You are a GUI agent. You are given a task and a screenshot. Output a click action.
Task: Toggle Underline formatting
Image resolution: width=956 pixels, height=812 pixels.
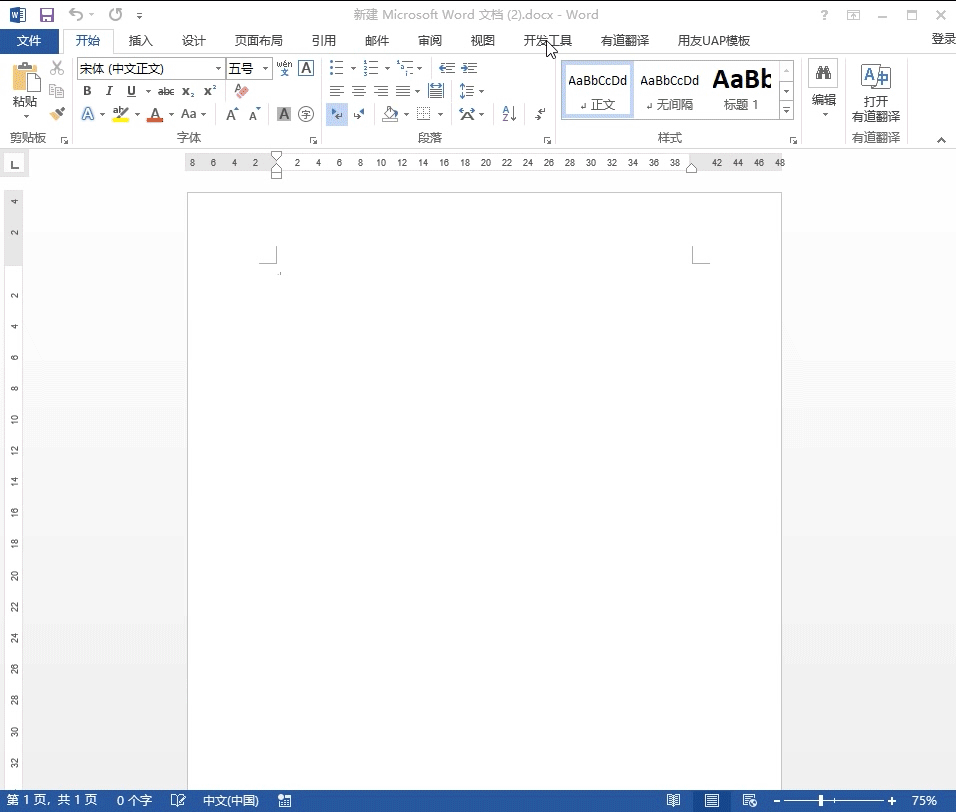click(x=131, y=91)
